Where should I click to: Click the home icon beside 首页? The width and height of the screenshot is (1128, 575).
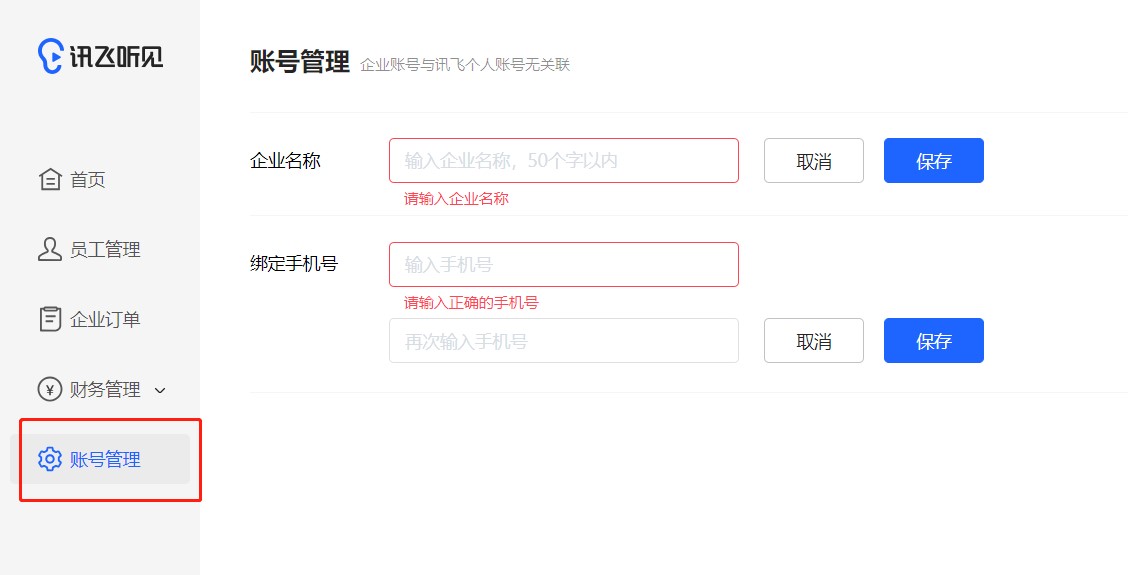(50, 179)
